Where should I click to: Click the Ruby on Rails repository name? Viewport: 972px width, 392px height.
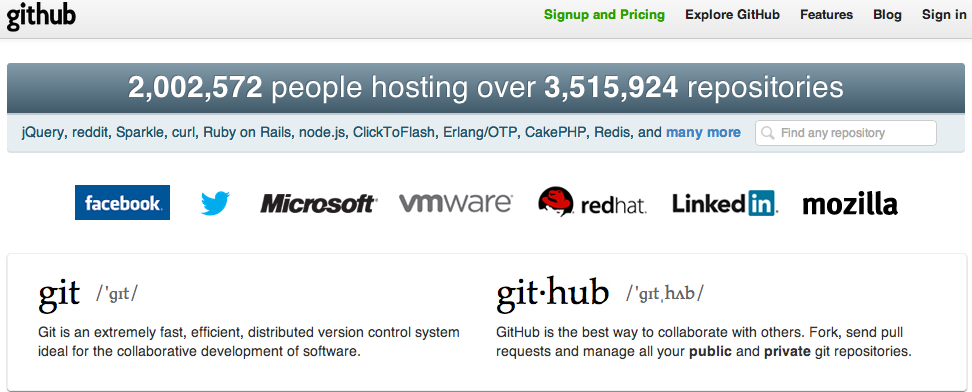248,132
